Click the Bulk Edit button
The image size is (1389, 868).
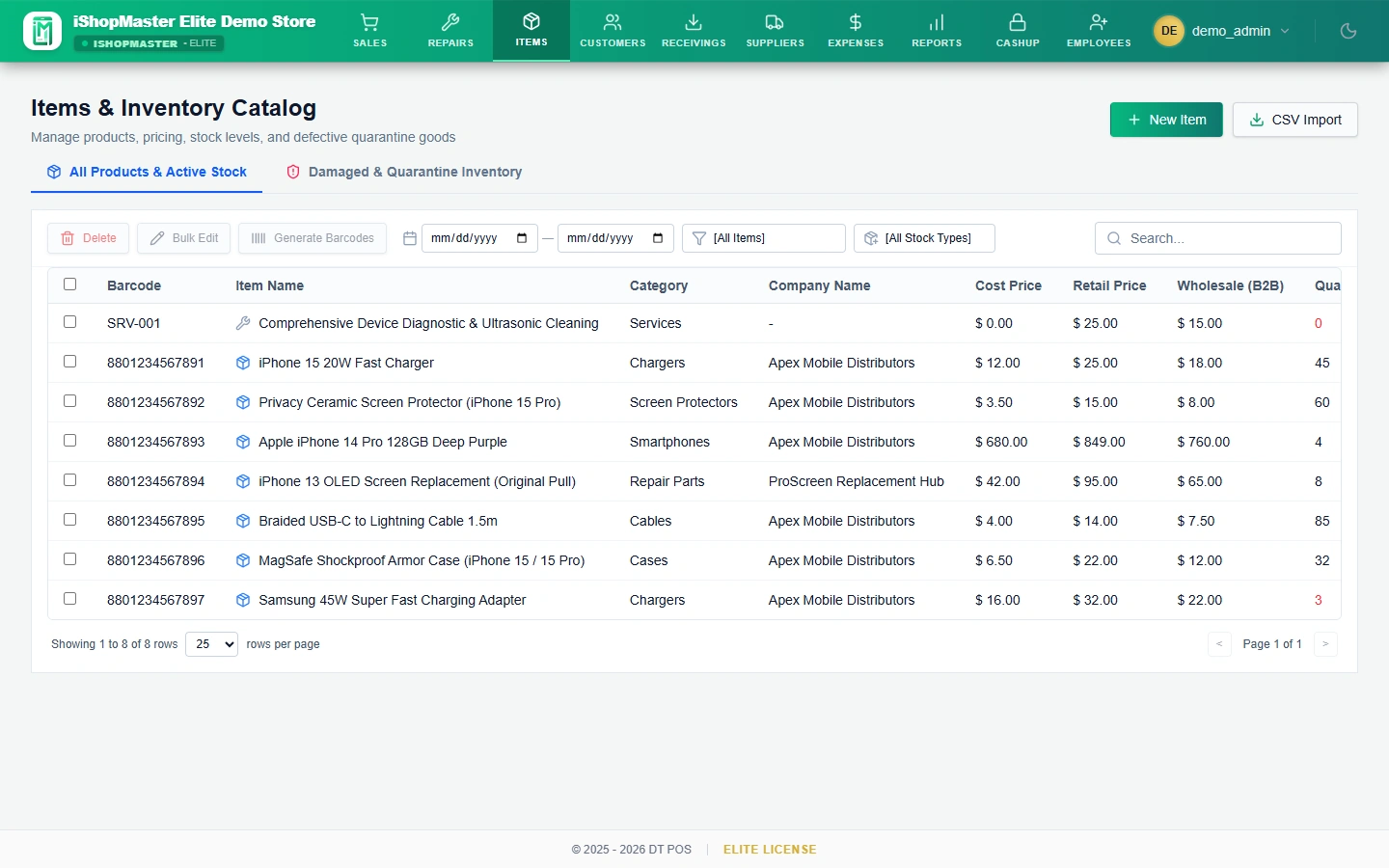coord(183,238)
